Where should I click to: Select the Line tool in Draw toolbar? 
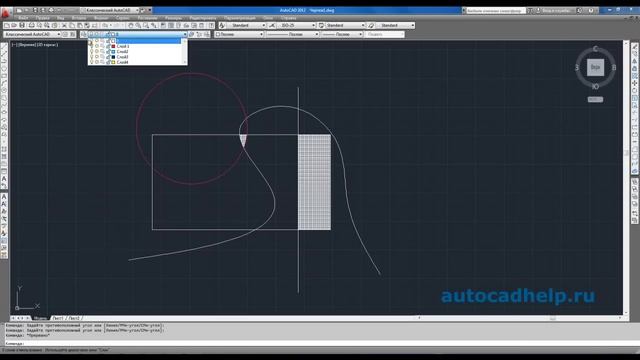tap(4, 46)
